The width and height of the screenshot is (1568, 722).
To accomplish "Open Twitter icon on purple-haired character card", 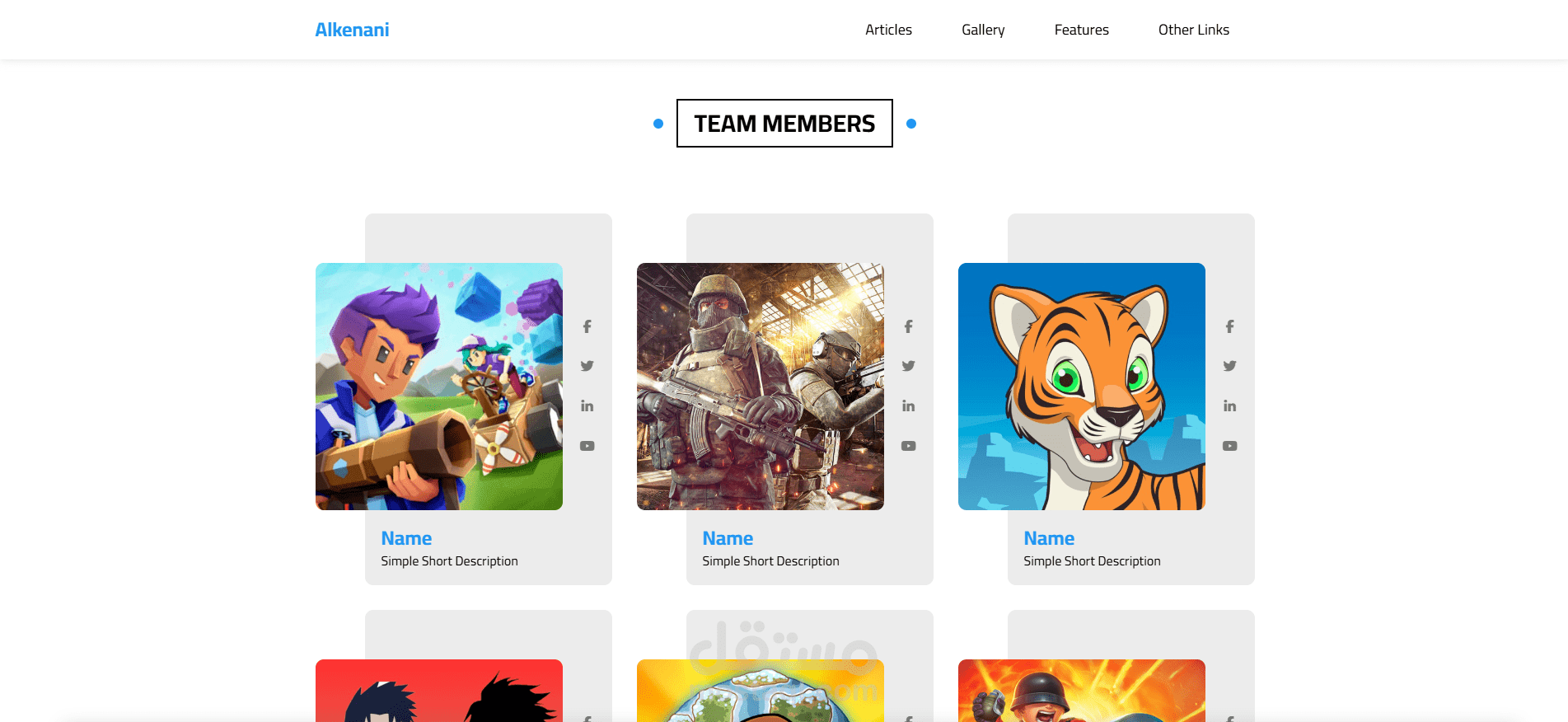I will pyautogui.click(x=587, y=366).
